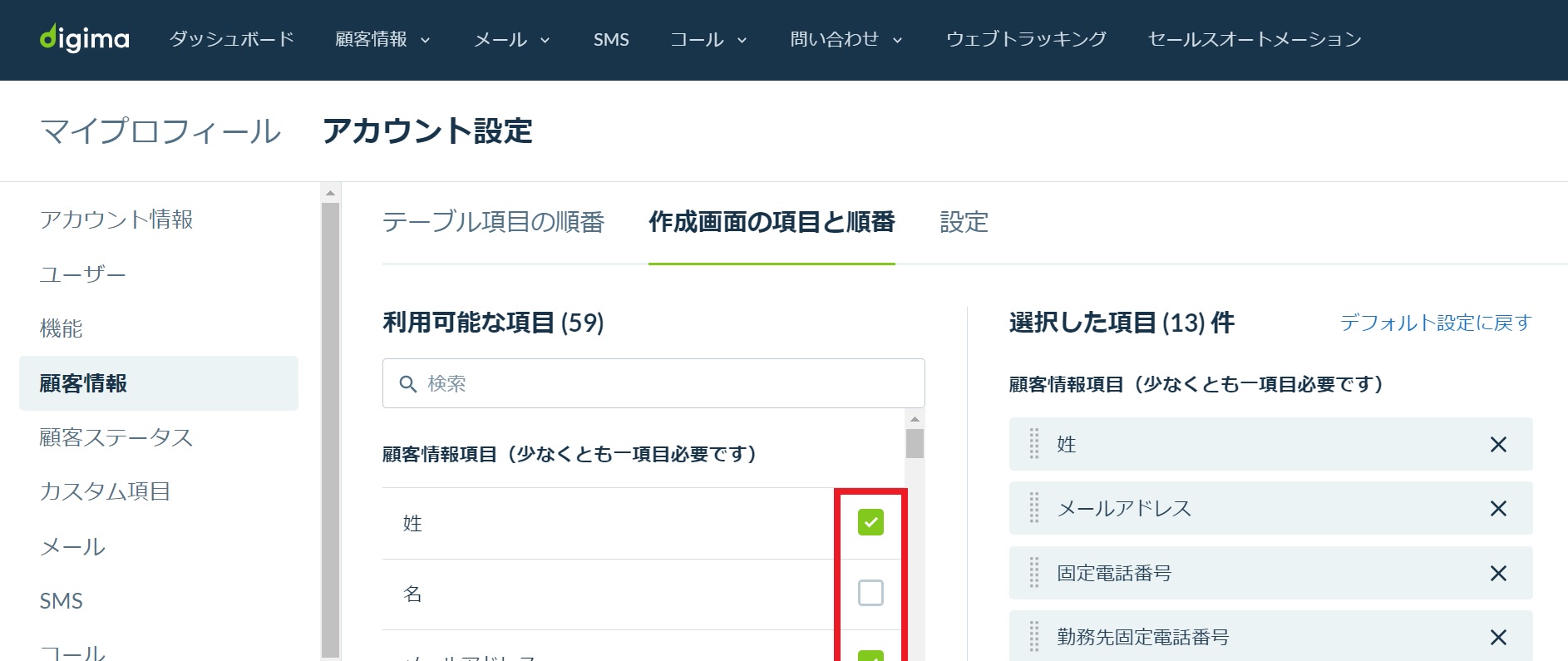Expand the コール dropdown menu
The image size is (1568, 661).
[709, 39]
